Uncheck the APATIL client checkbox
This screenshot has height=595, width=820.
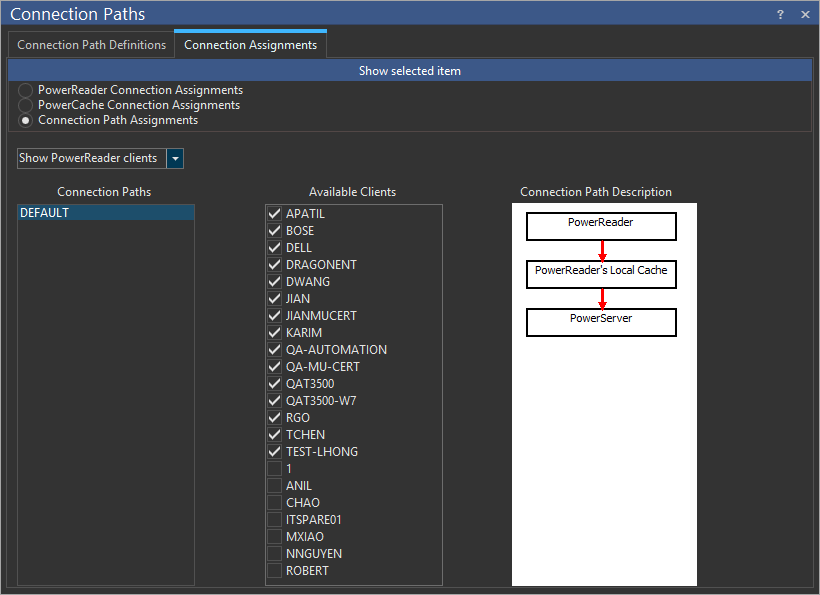point(274,214)
